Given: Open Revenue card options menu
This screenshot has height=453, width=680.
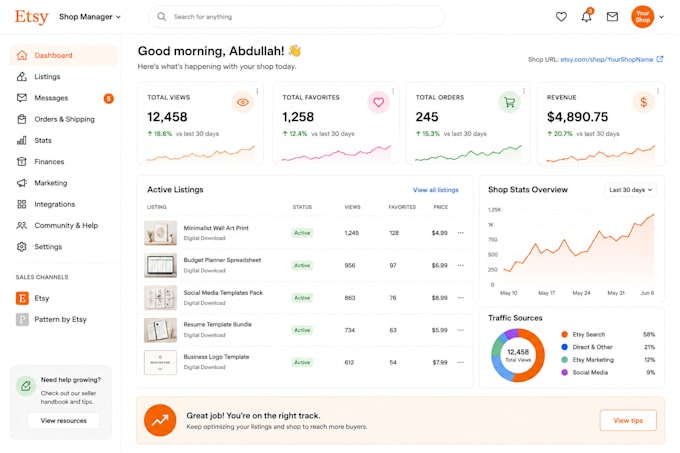Looking at the screenshot, I should tap(658, 91).
